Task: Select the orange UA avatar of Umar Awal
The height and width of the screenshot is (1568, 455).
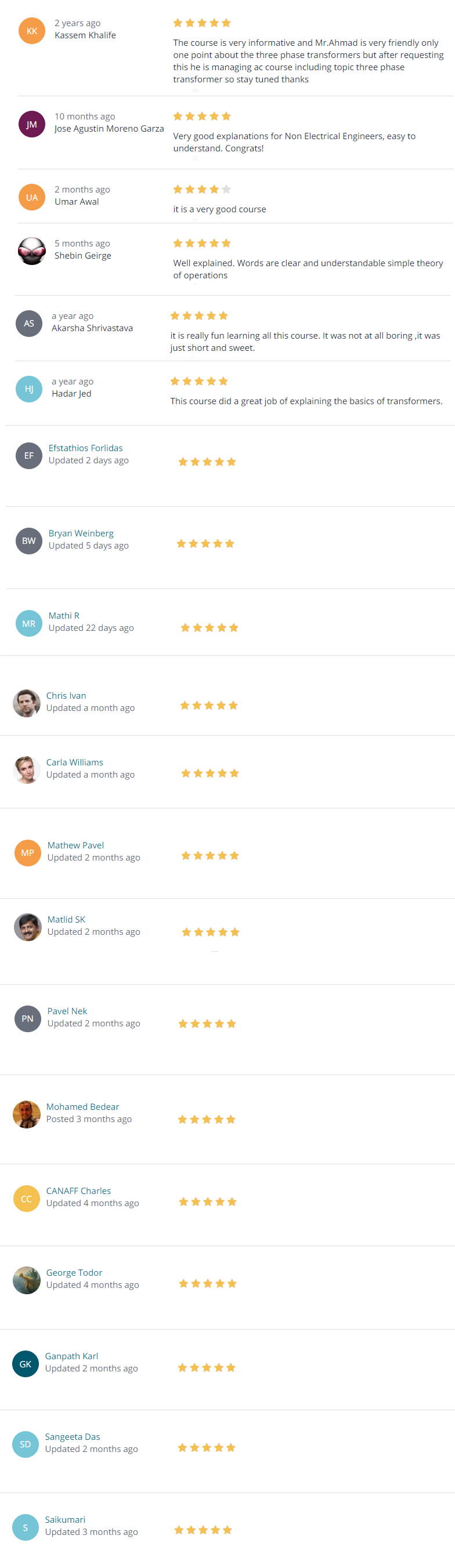Action: click(x=32, y=197)
